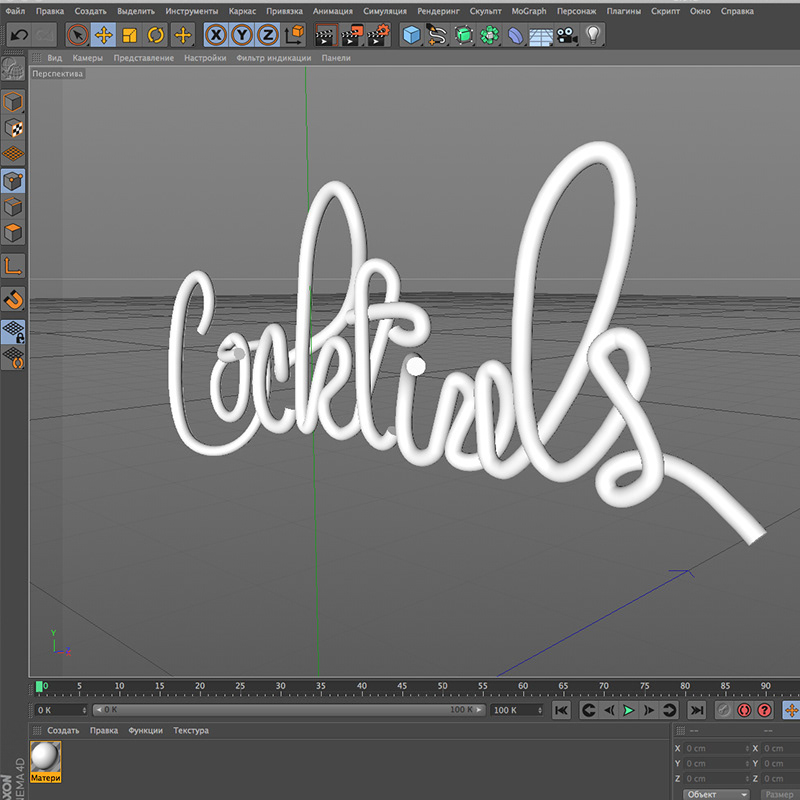Click the Undo arrow icon
The image size is (800, 800).
click(18, 36)
